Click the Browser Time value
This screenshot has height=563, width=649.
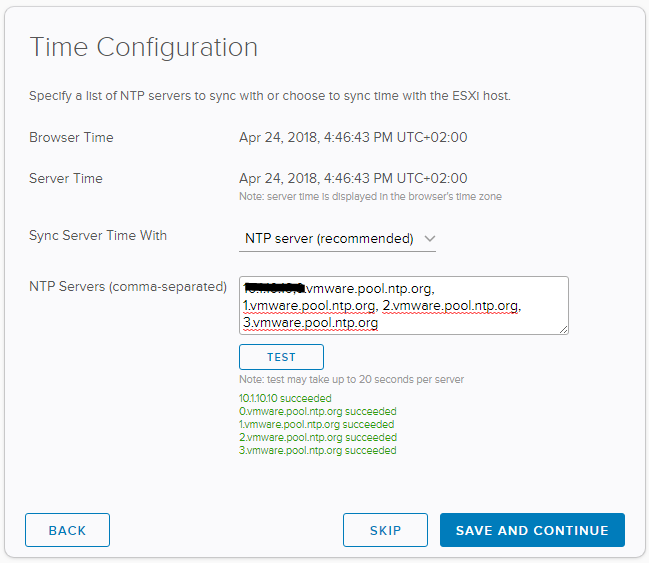tap(353, 137)
